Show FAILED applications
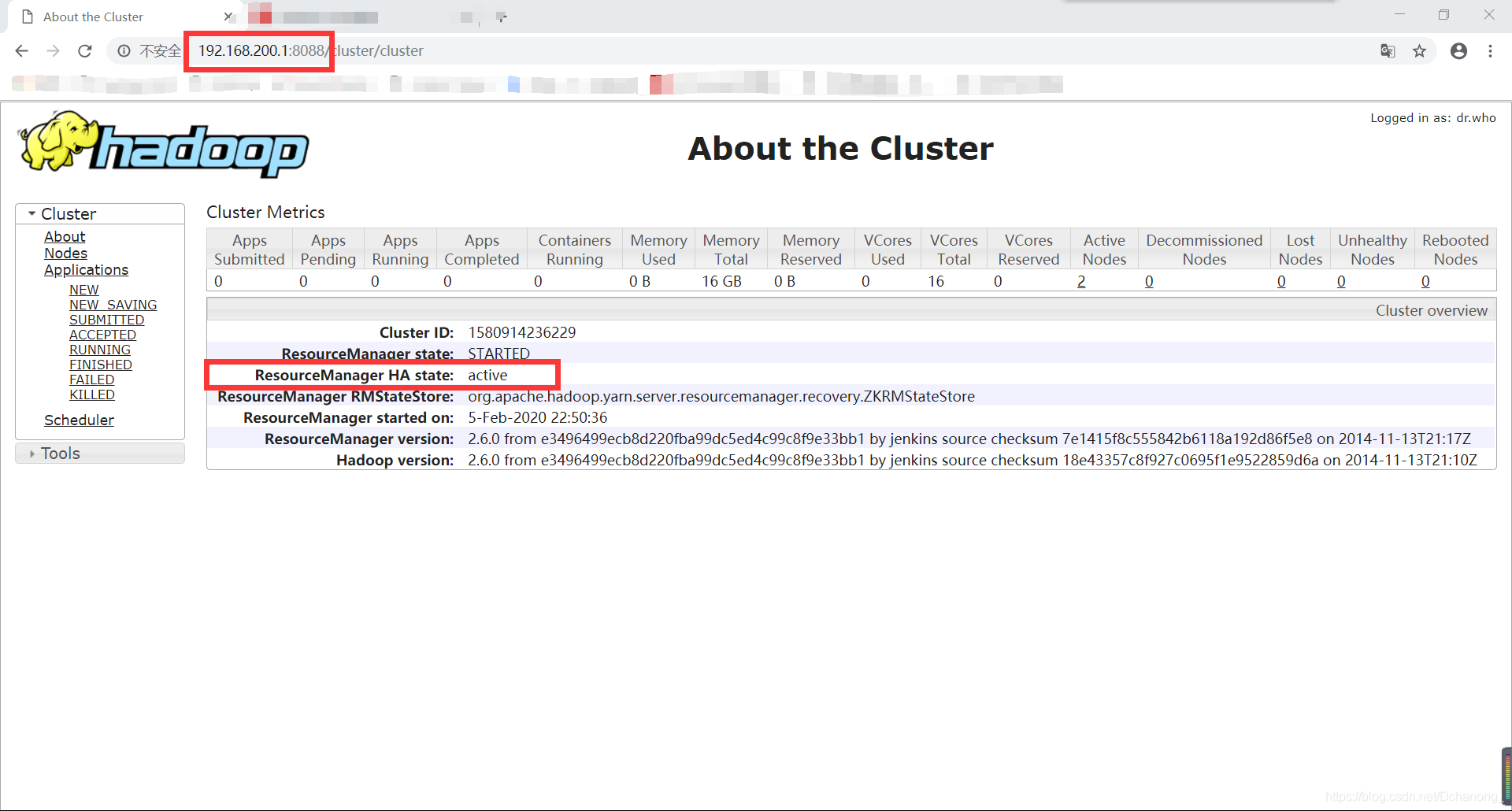Image resolution: width=1512 pixels, height=811 pixels. (x=91, y=380)
